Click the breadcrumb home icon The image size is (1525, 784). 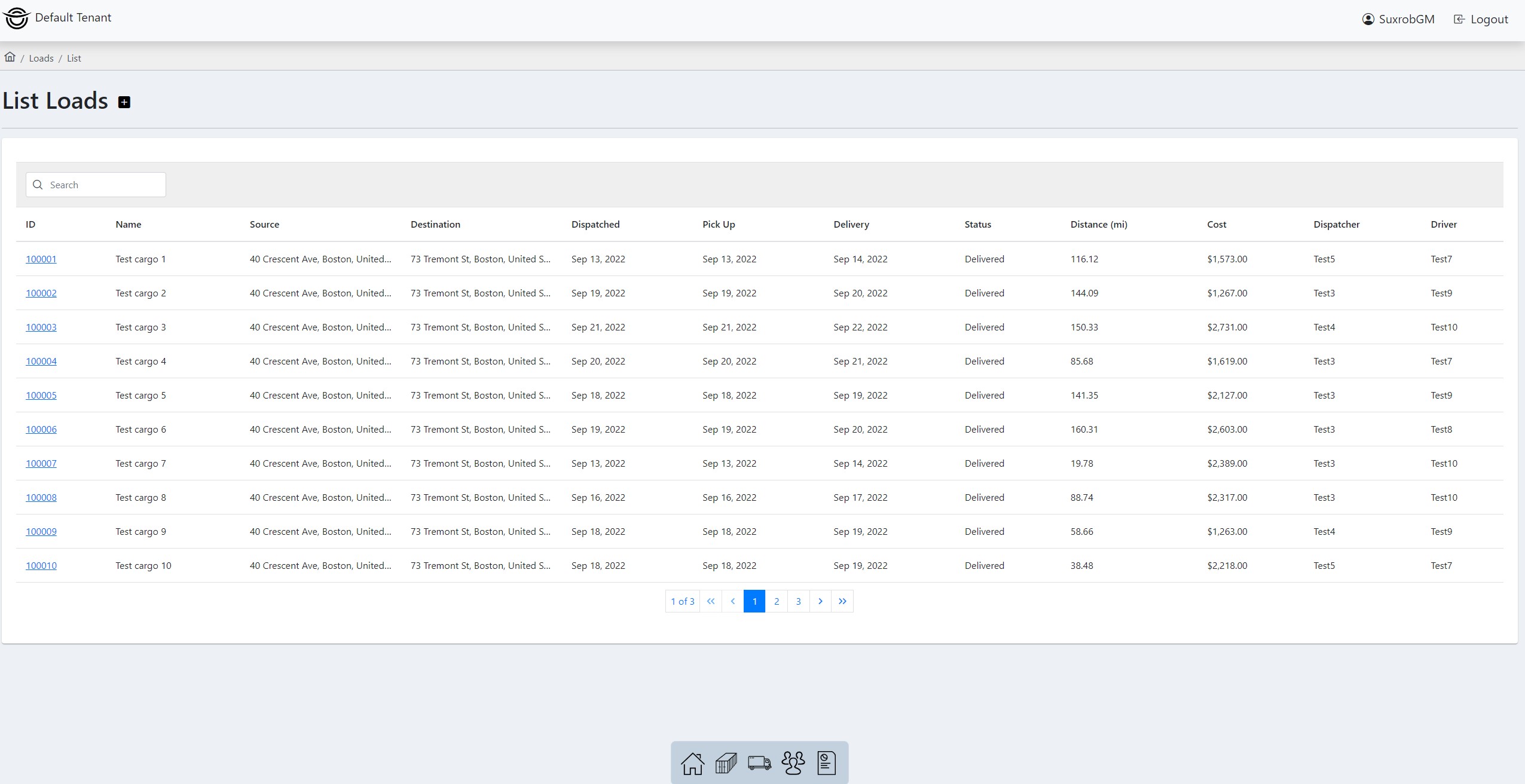pyautogui.click(x=10, y=57)
